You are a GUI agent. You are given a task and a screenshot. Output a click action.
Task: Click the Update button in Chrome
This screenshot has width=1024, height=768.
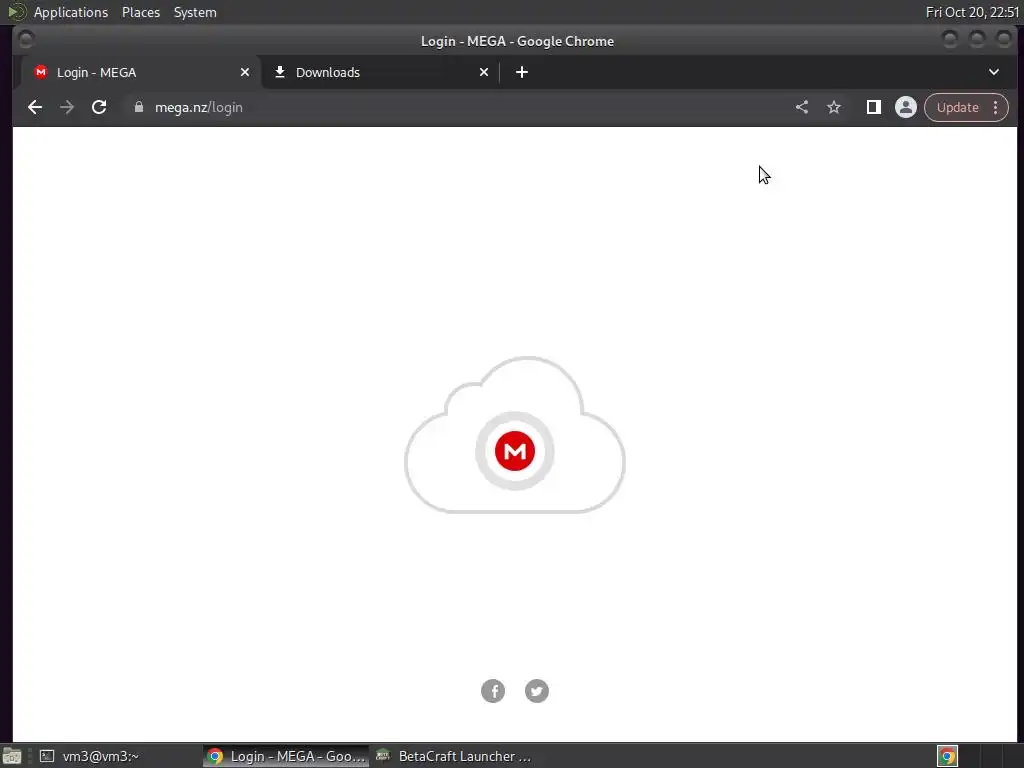[957, 107]
